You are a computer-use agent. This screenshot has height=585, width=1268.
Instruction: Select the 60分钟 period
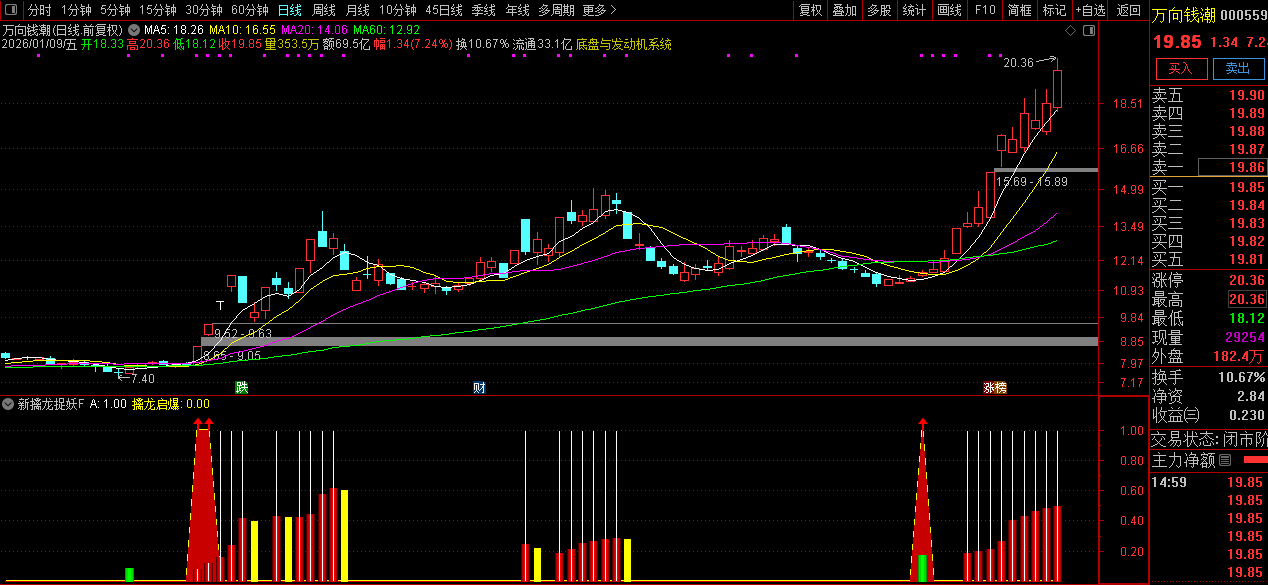[x=250, y=10]
